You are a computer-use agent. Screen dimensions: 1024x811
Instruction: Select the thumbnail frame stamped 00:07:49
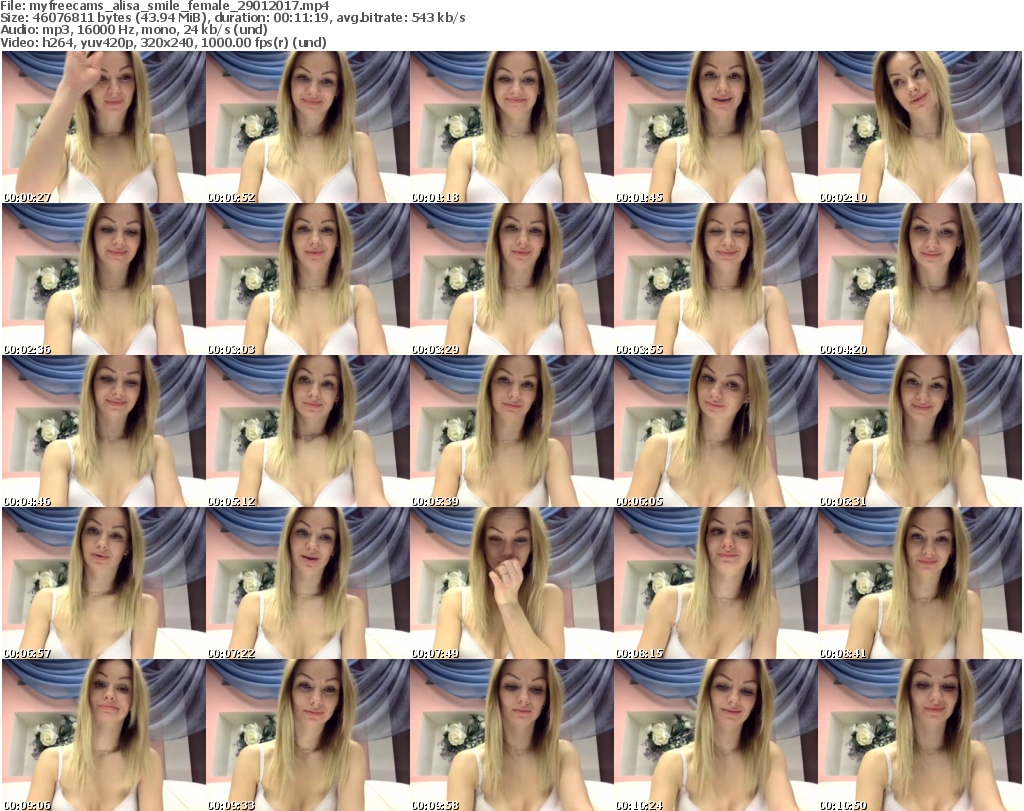click(x=512, y=583)
